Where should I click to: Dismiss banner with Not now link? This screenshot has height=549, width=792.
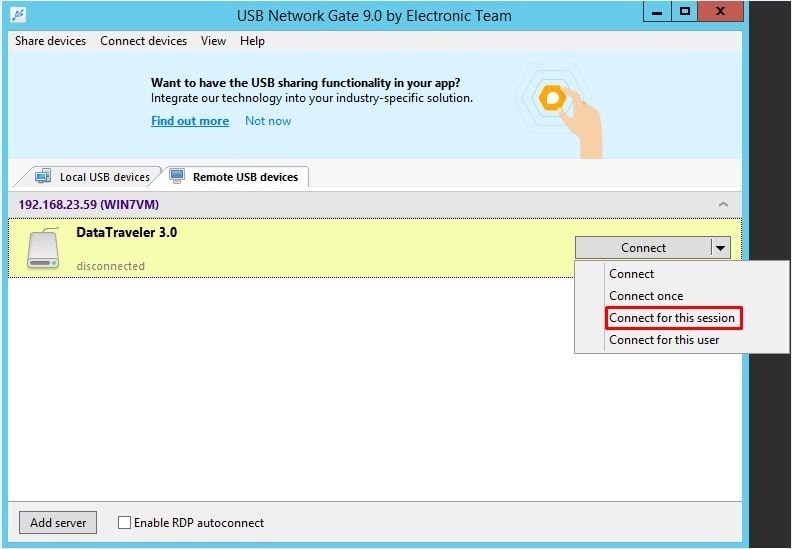point(268,121)
